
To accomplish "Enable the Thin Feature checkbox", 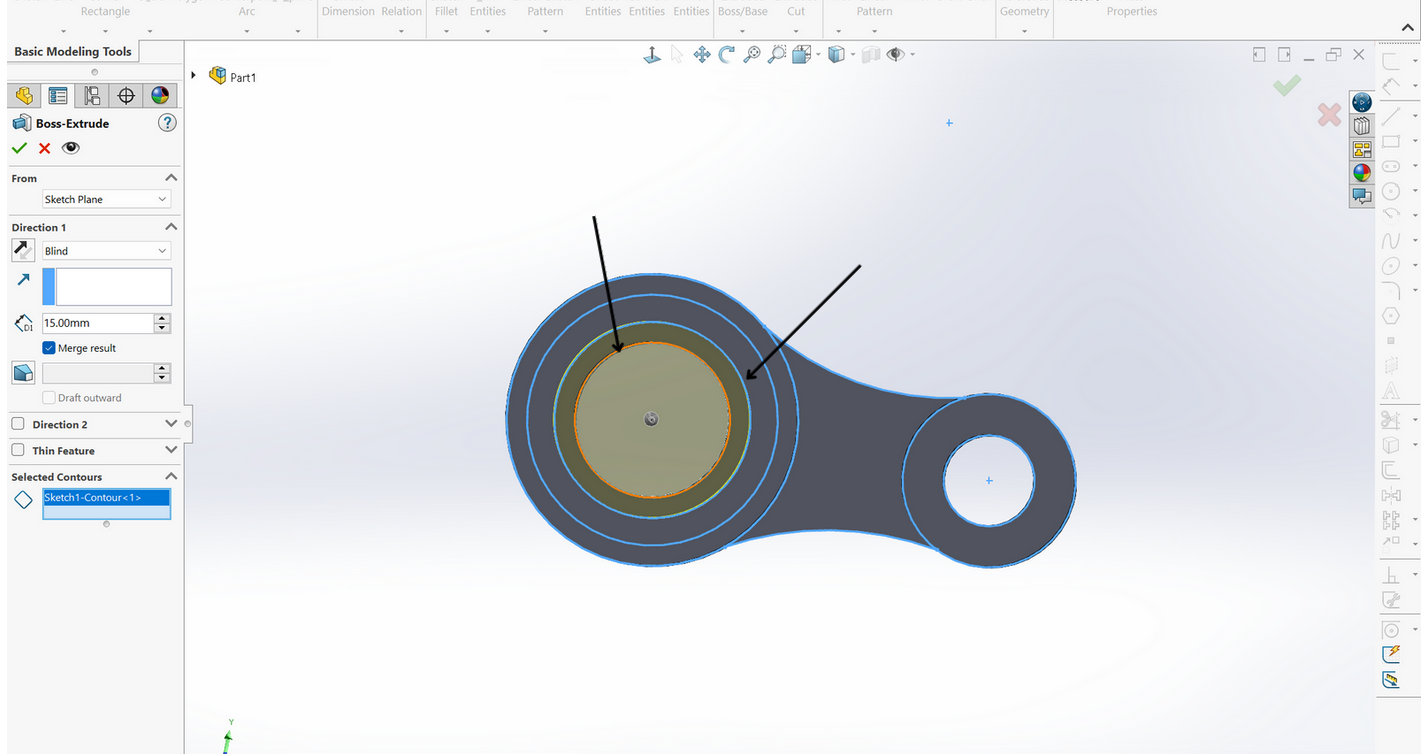I will (18, 450).
